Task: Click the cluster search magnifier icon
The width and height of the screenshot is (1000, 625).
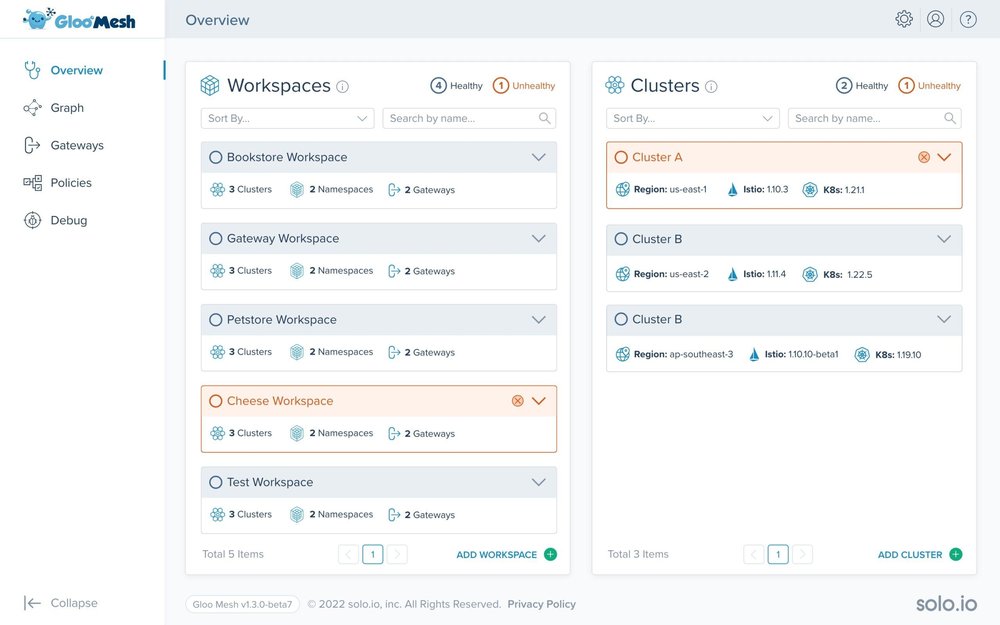Action: [x=950, y=118]
